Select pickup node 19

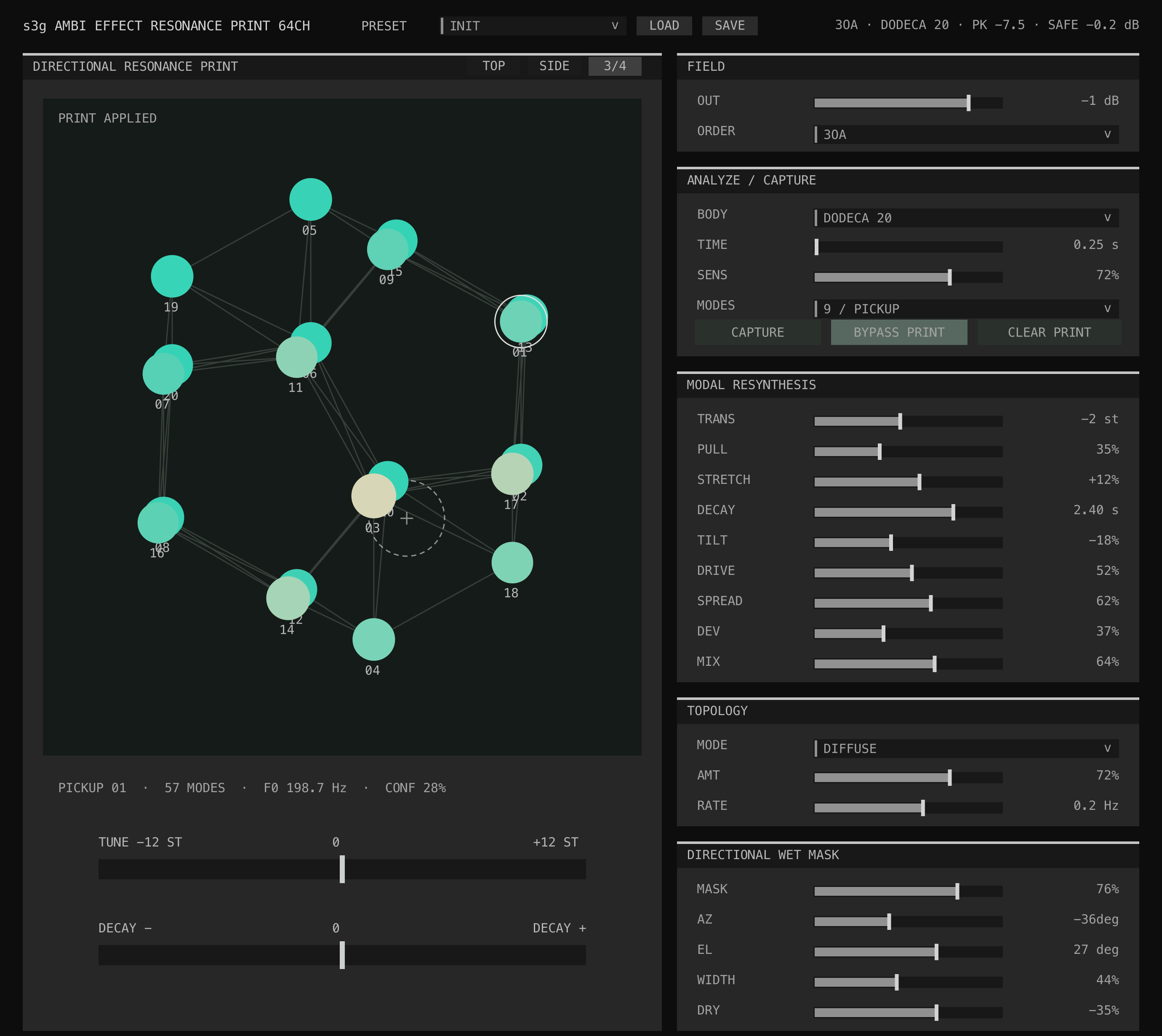tap(172, 276)
